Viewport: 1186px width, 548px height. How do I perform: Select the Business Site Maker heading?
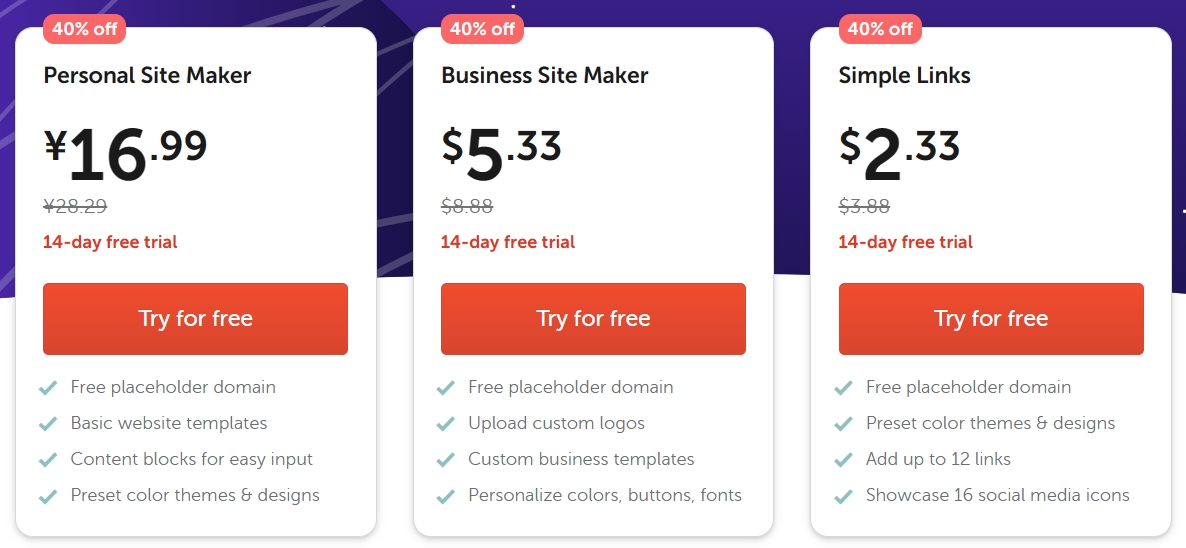click(x=545, y=76)
